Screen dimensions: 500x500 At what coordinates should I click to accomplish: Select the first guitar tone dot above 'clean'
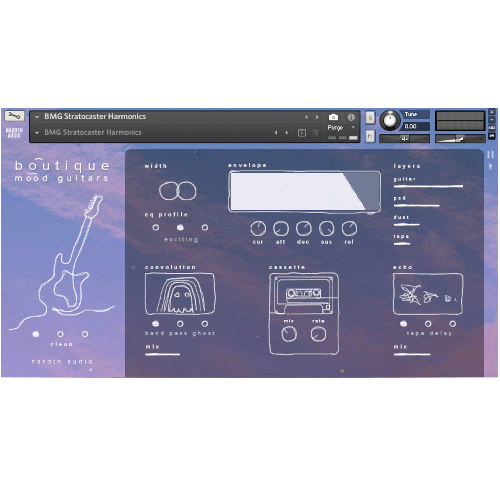click(36, 334)
